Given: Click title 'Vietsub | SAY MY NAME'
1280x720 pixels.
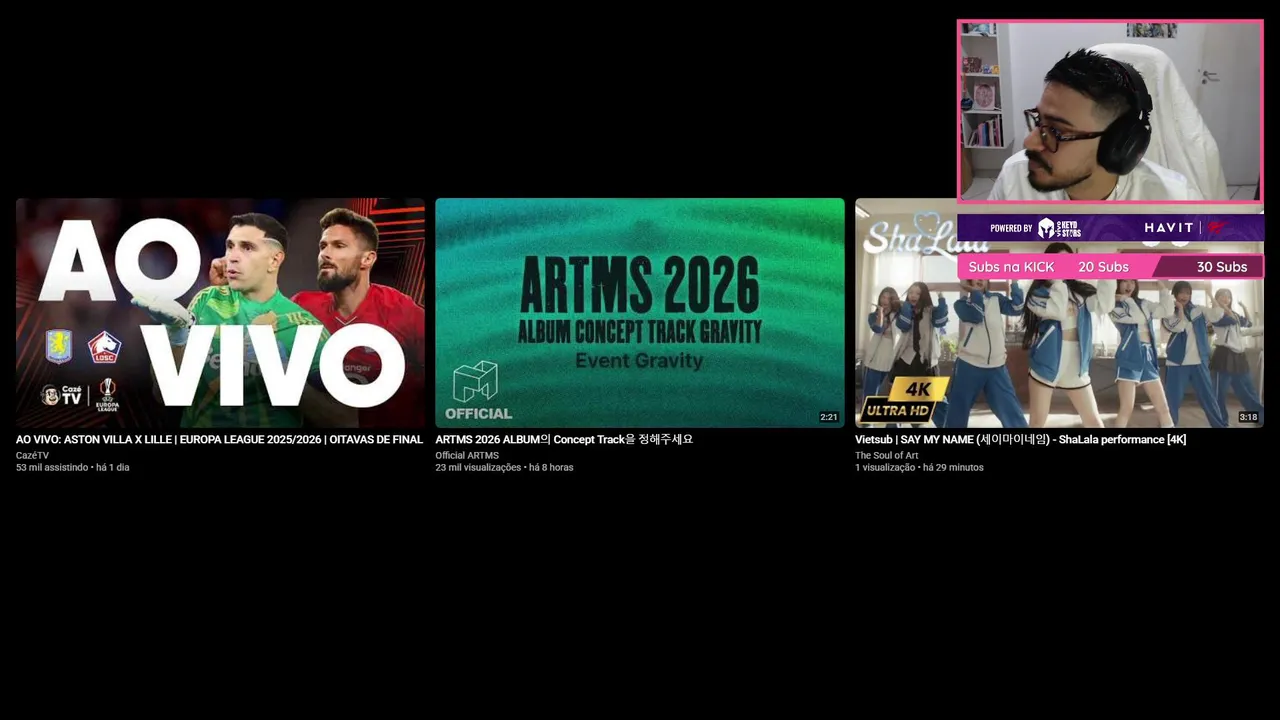Looking at the screenshot, I should (1020, 439).
